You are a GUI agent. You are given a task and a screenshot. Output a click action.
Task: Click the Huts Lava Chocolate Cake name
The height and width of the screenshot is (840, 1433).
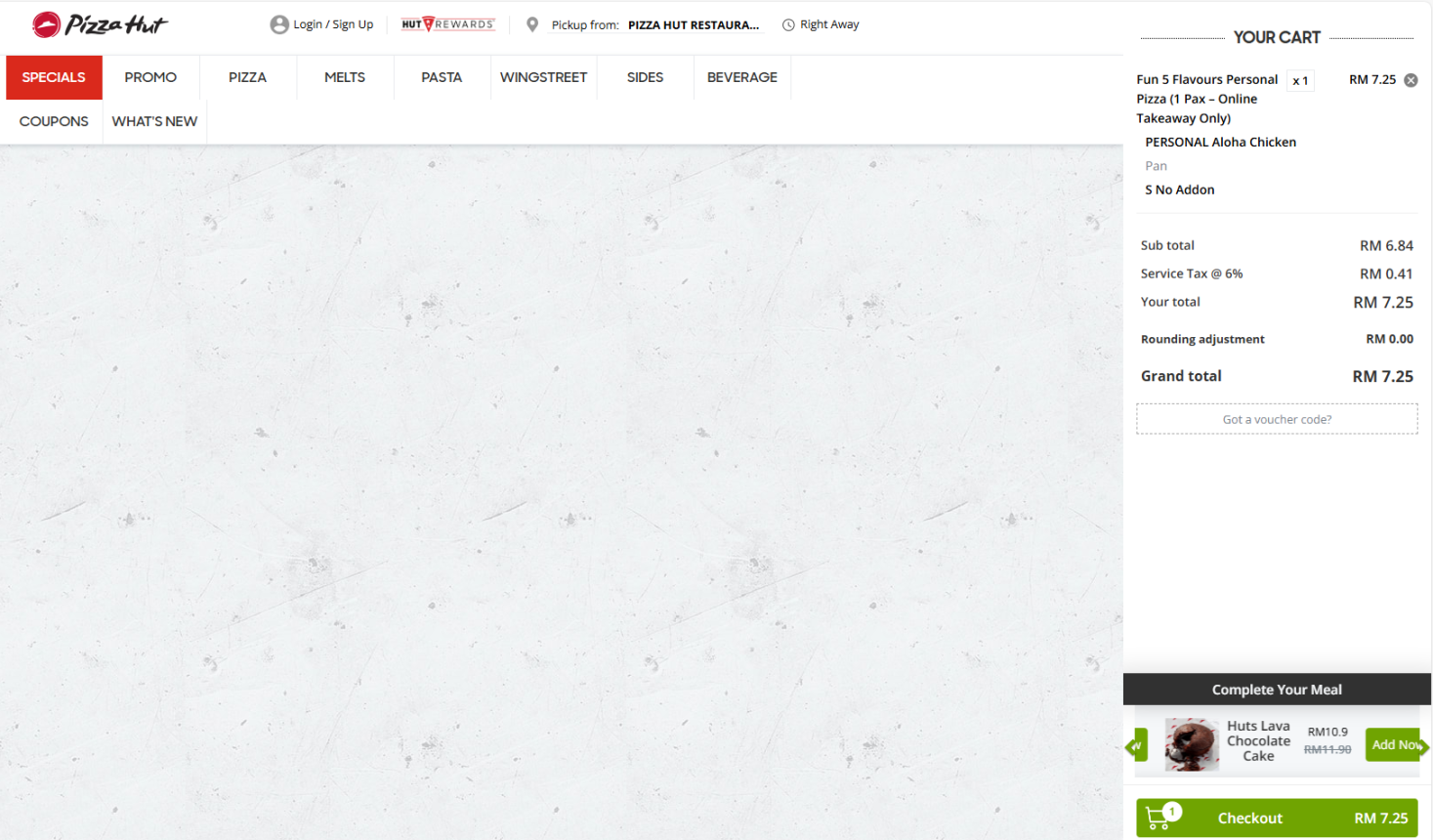pos(1258,741)
